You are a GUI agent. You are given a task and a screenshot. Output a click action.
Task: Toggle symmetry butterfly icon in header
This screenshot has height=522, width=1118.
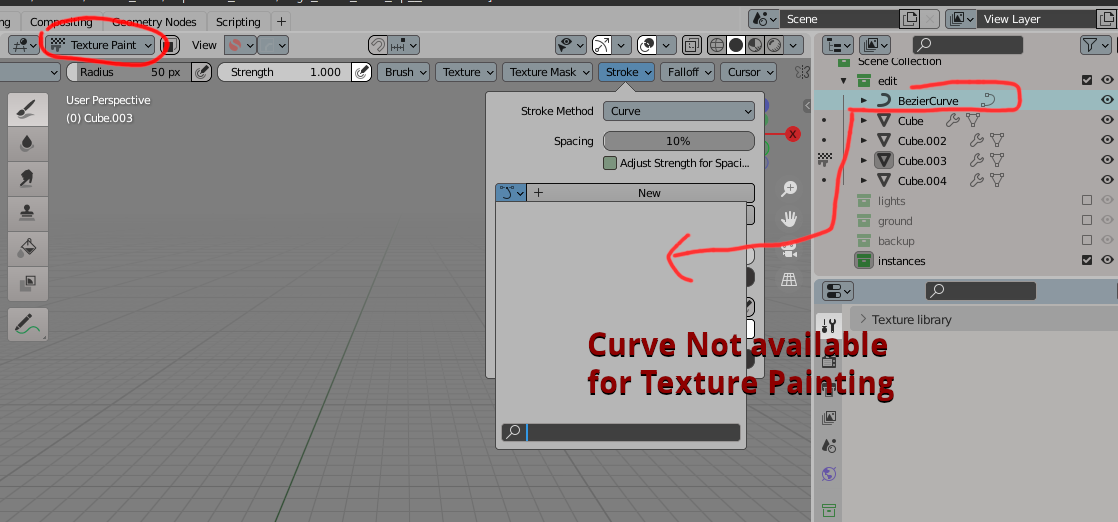point(803,72)
